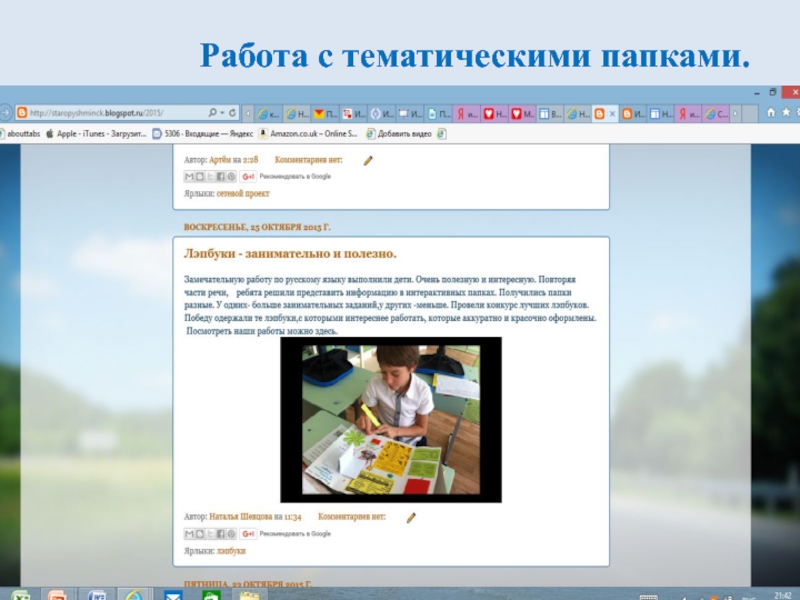Open Mail app from taskbar
This screenshot has width=800, height=600.
[173, 595]
